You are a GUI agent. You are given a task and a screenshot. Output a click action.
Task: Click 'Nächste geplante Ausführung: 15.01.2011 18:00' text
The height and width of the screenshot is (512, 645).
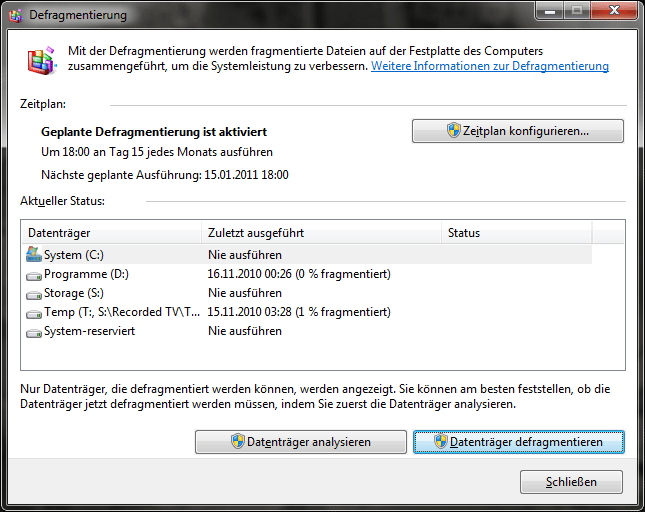point(165,175)
